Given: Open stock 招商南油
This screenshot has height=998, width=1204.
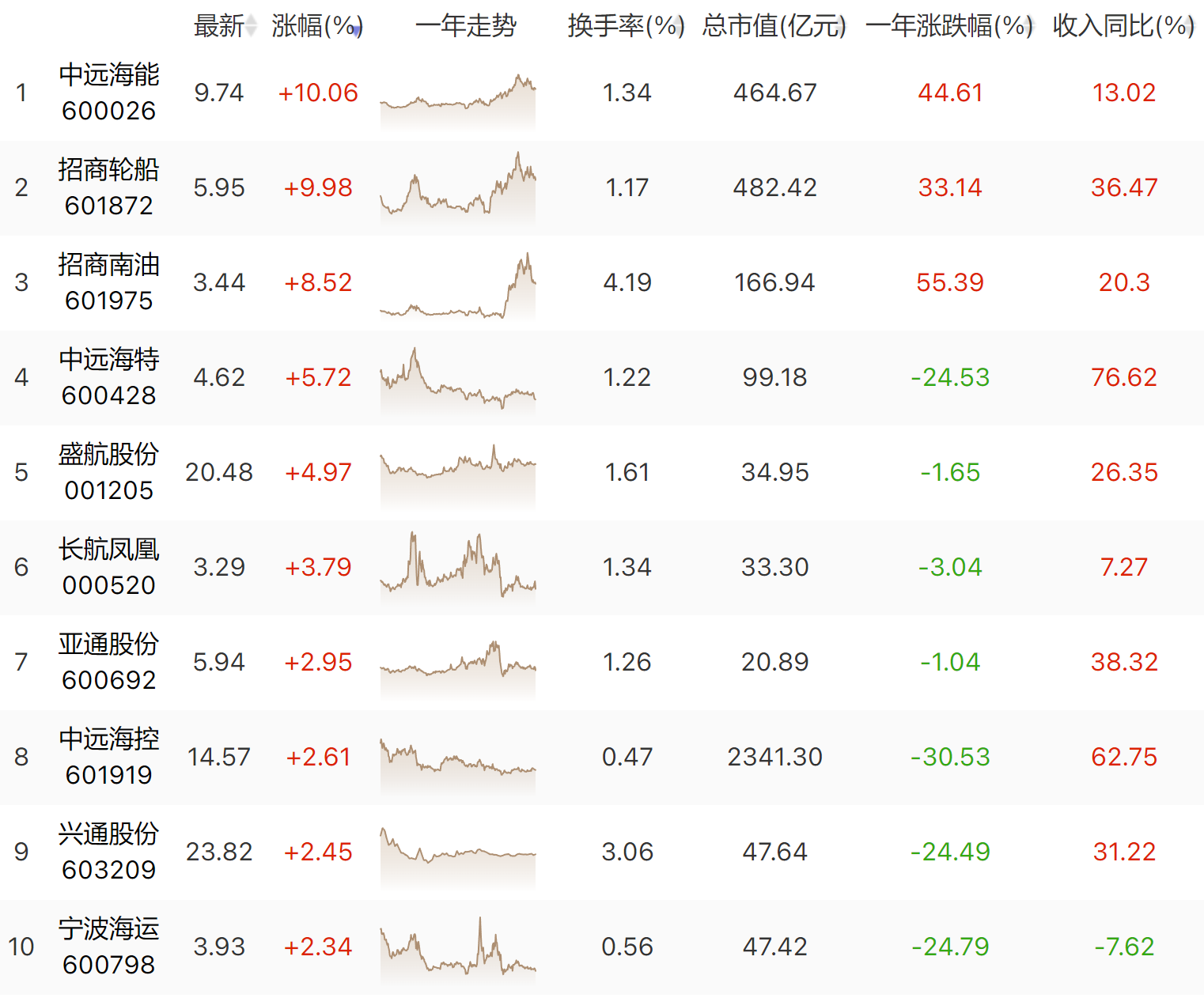Looking at the screenshot, I should (109, 264).
